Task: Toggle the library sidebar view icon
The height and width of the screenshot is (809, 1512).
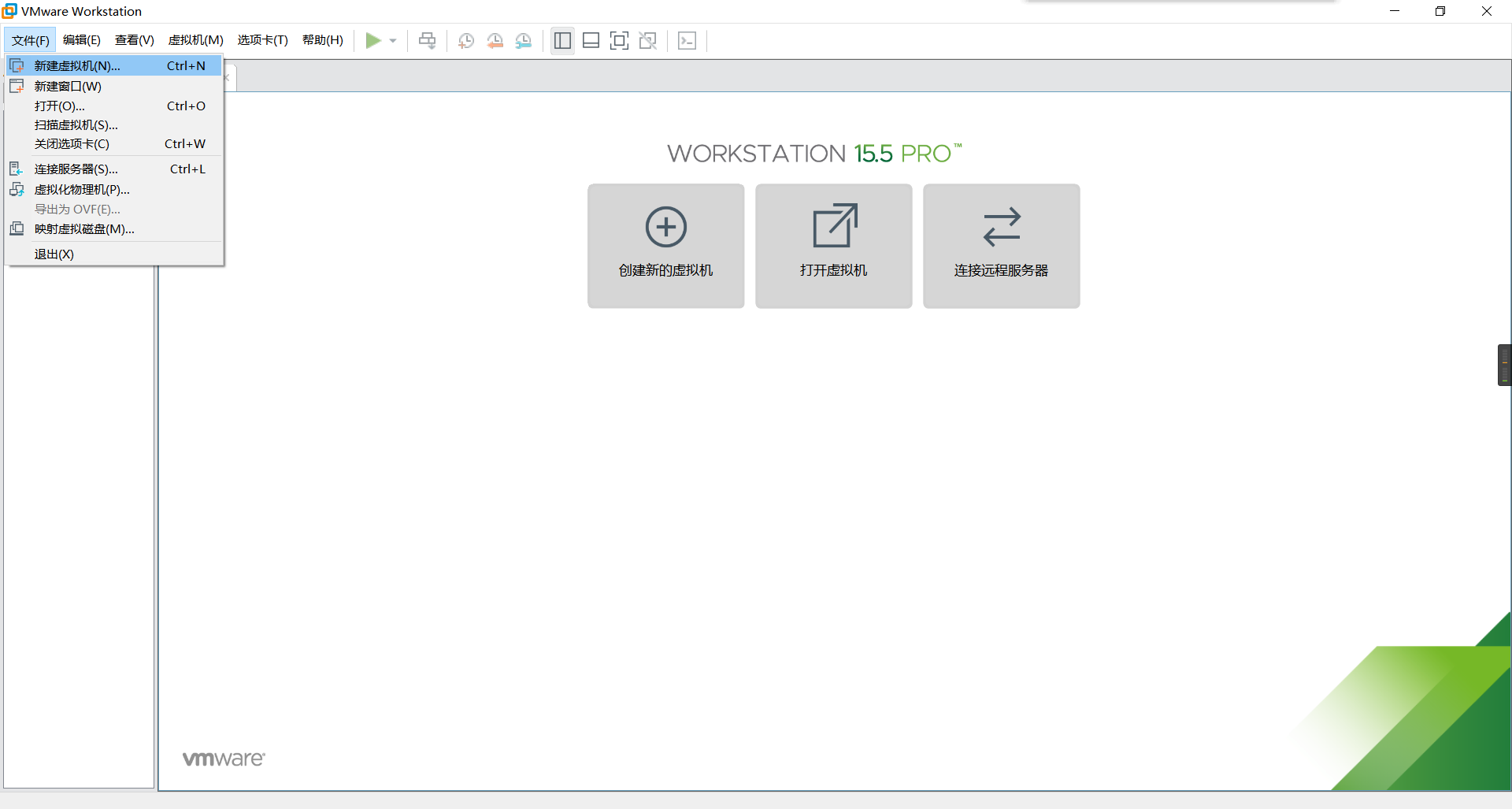Action: click(x=562, y=40)
